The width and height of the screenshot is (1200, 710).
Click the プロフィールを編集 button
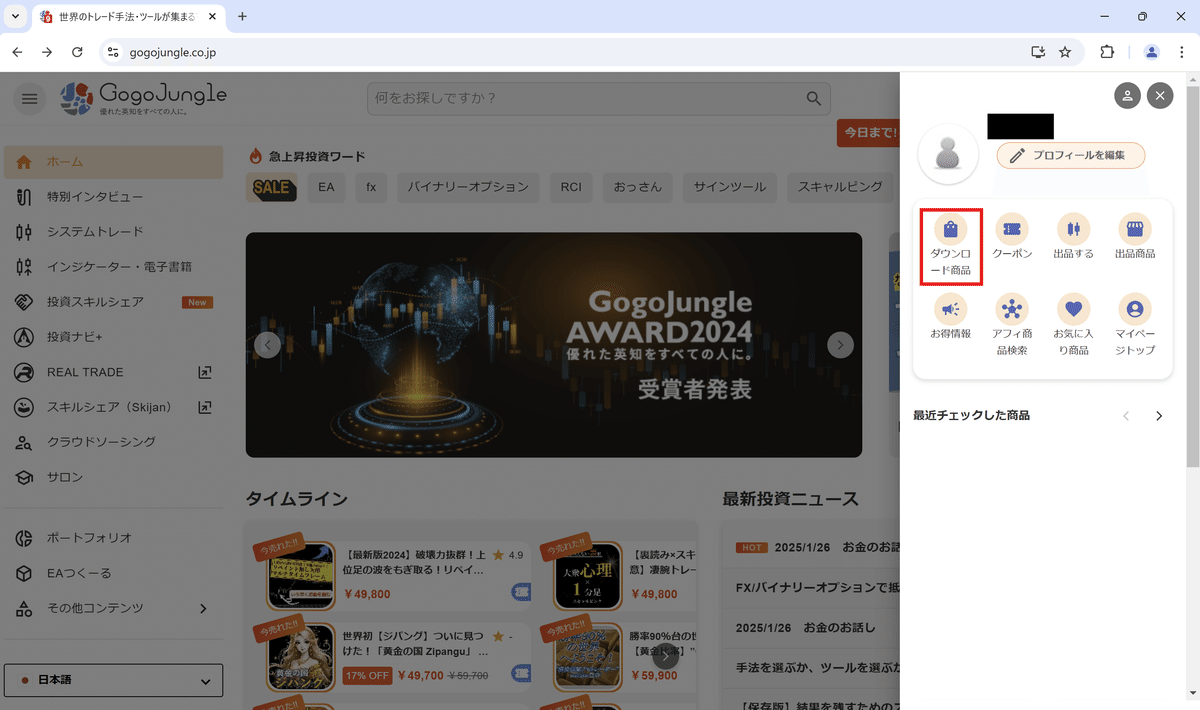tap(1070, 155)
